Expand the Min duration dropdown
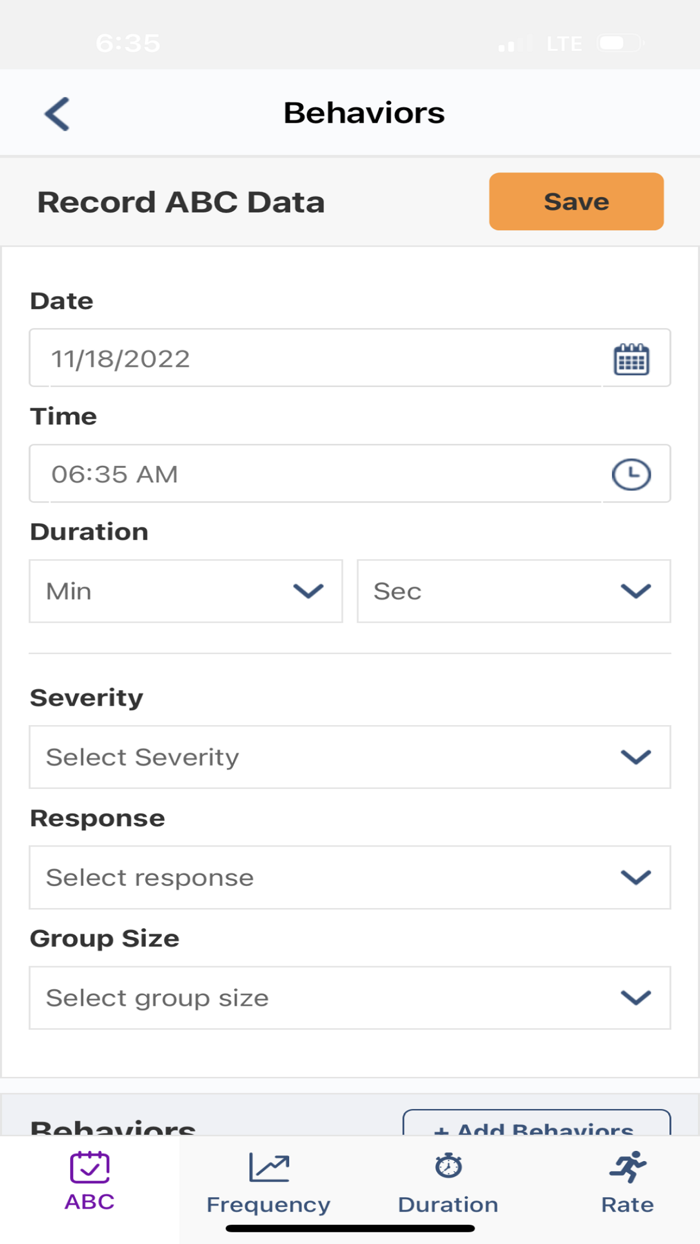 point(186,591)
